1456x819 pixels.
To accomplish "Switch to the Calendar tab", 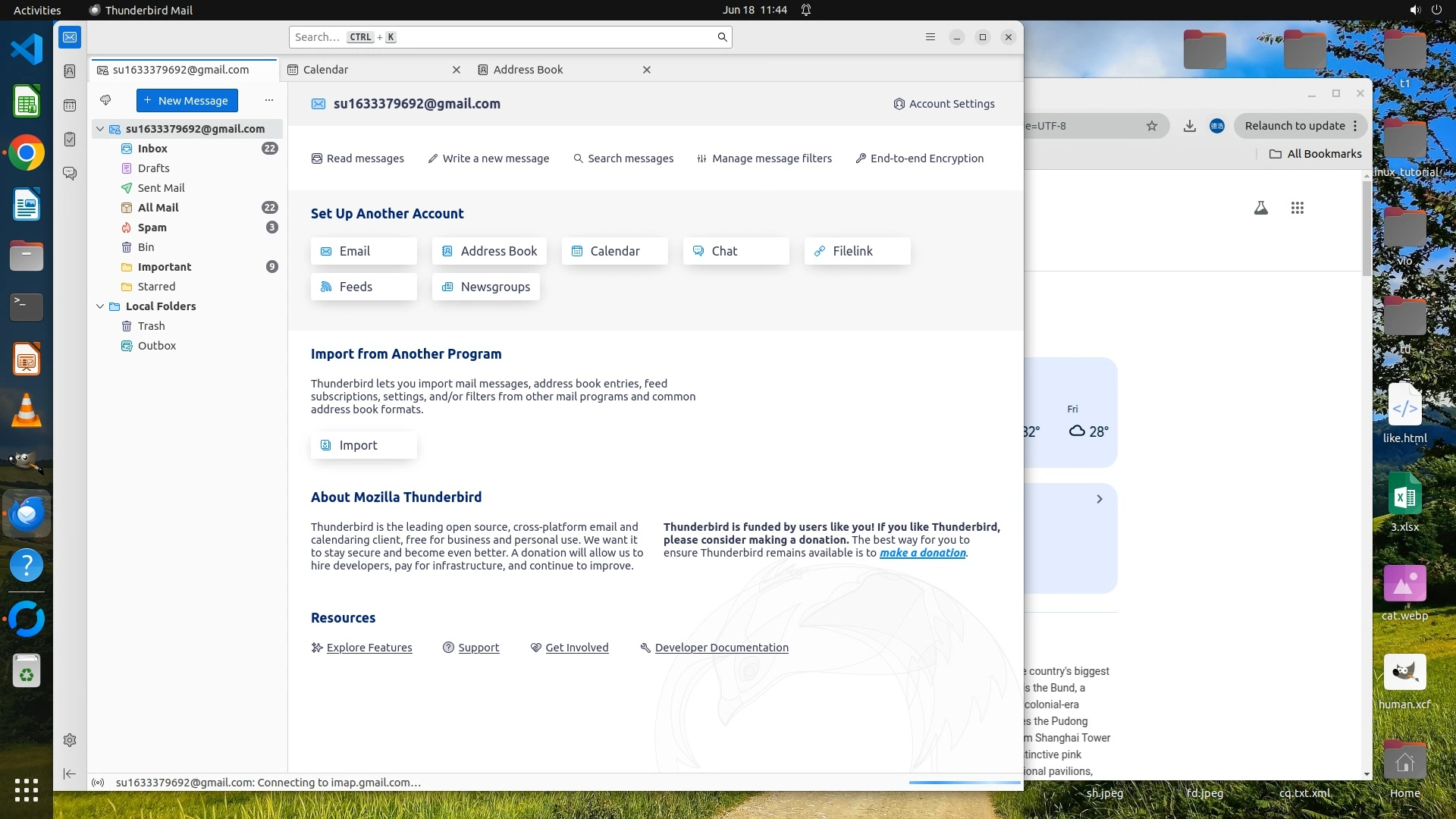I will click(x=326, y=70).
